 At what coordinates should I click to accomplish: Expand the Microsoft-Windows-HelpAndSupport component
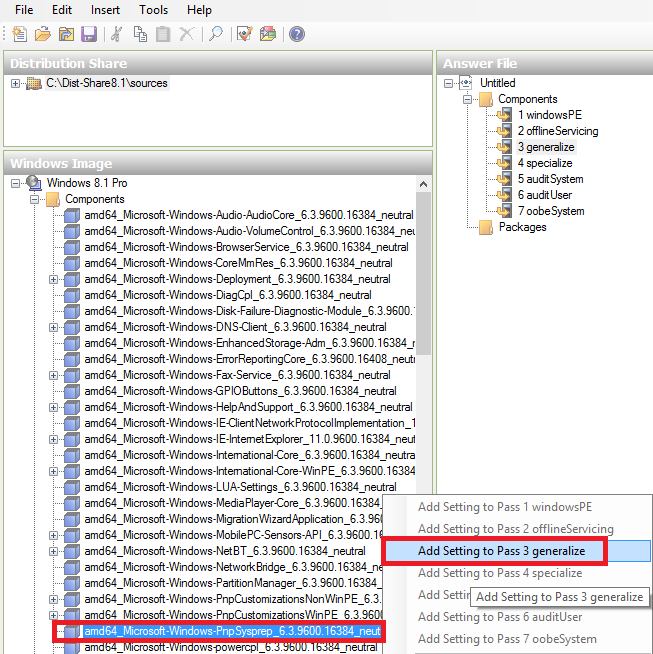tap(53, 407)
